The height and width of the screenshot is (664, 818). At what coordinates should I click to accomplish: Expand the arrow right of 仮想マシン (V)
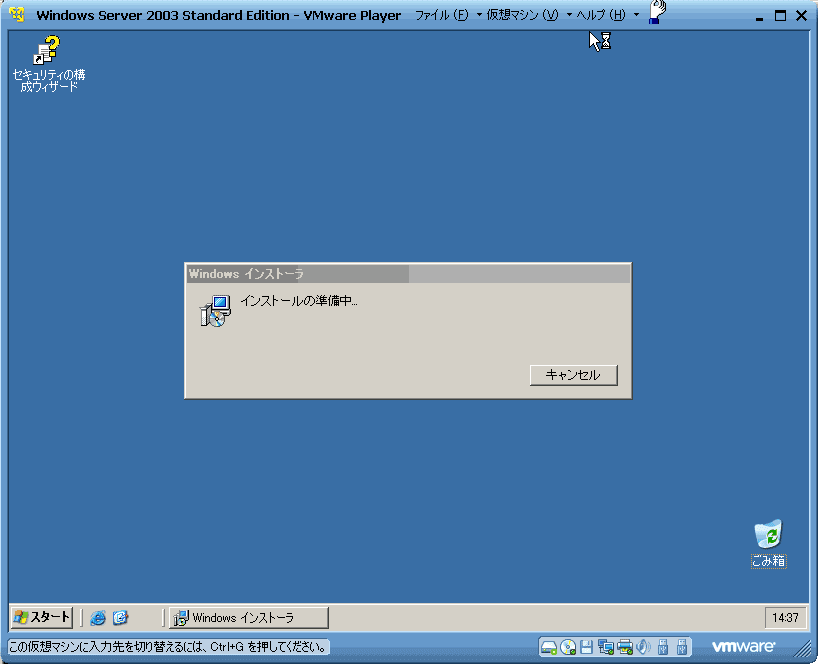569,15
